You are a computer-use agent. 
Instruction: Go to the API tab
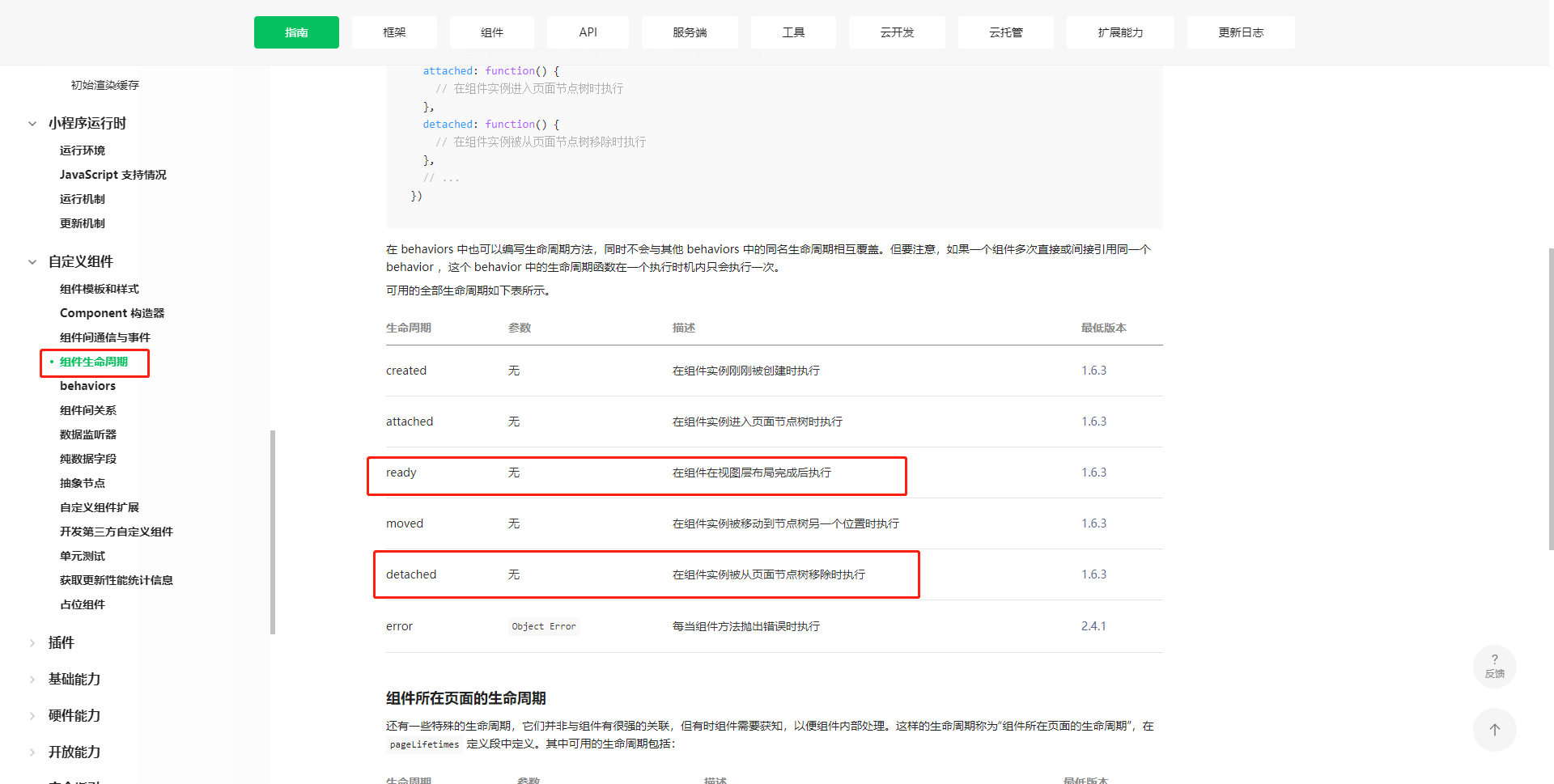tap(588, 32)
